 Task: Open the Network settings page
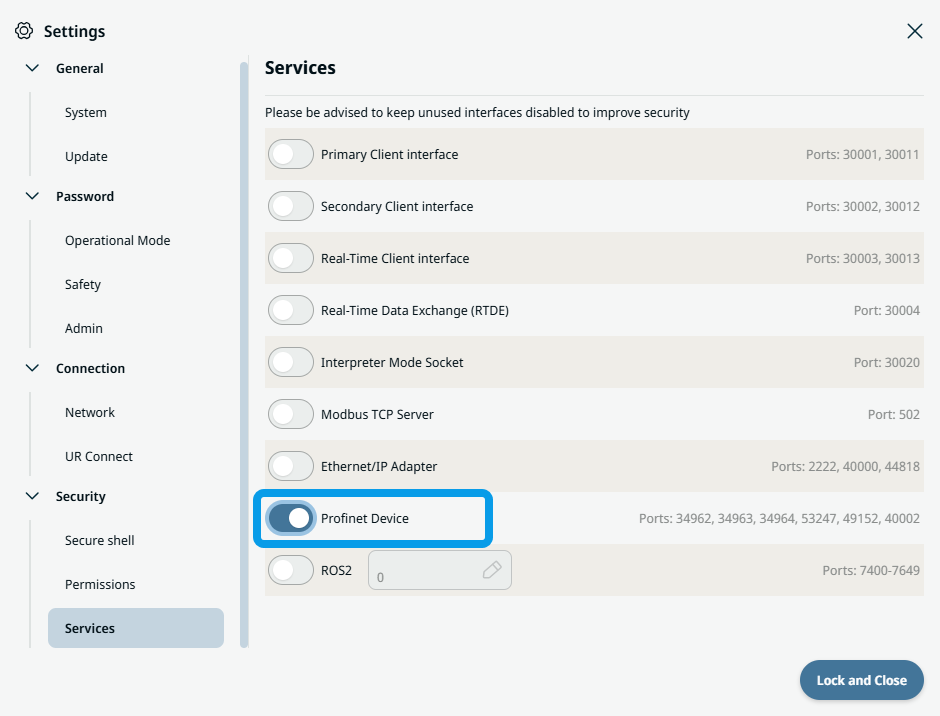click(x=90, y=412)
